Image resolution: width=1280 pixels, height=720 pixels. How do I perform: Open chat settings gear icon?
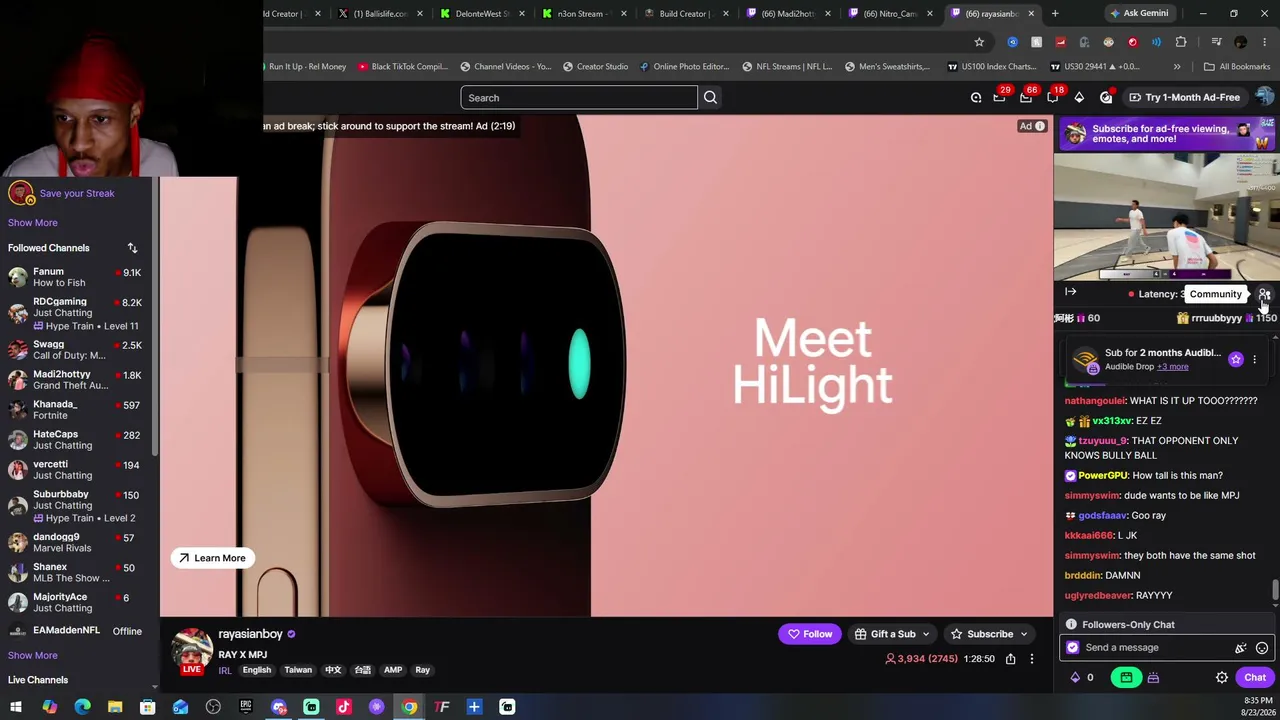[1221, 678]
